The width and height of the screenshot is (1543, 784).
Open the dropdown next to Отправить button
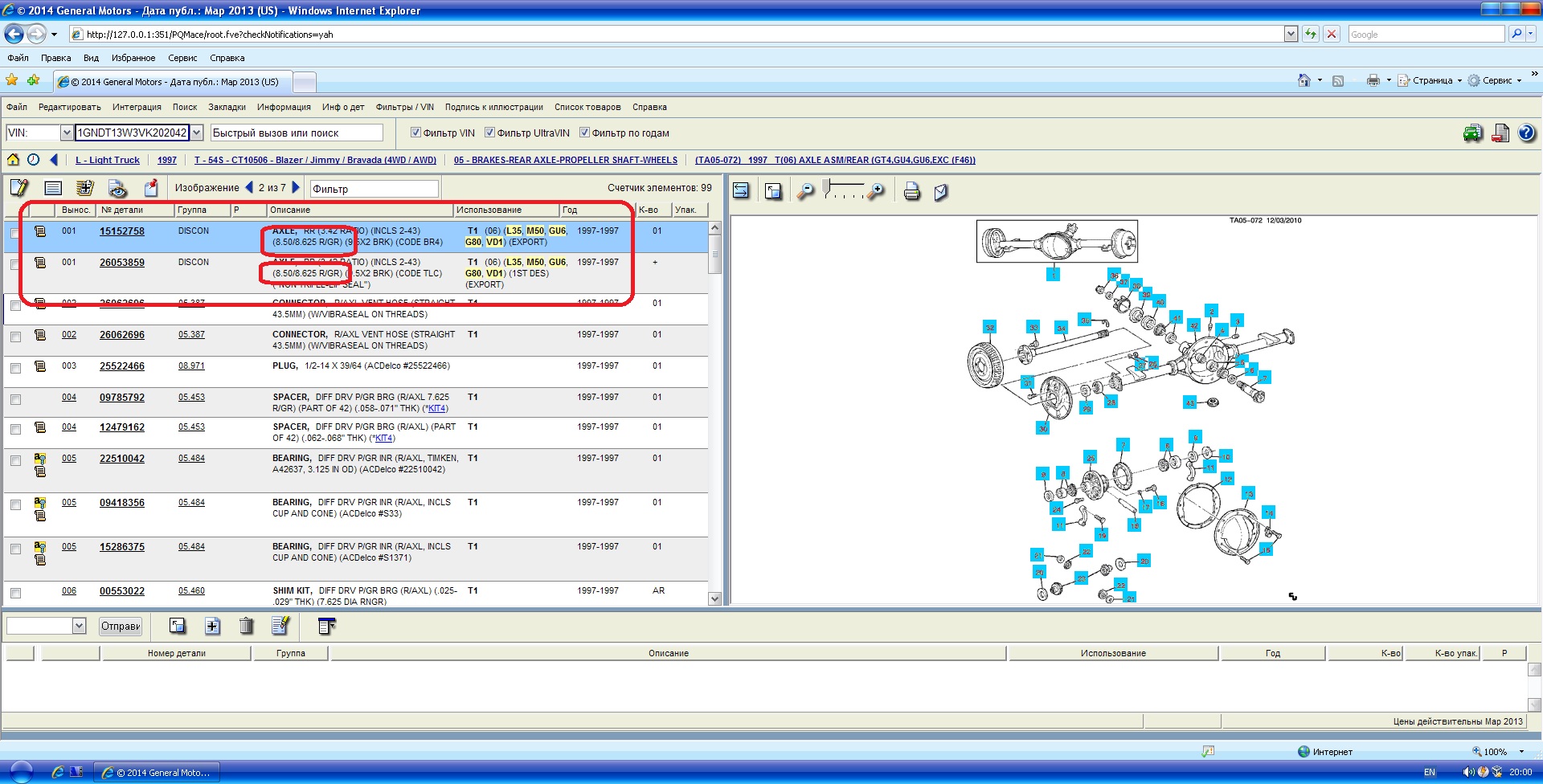tap(79, 626)
